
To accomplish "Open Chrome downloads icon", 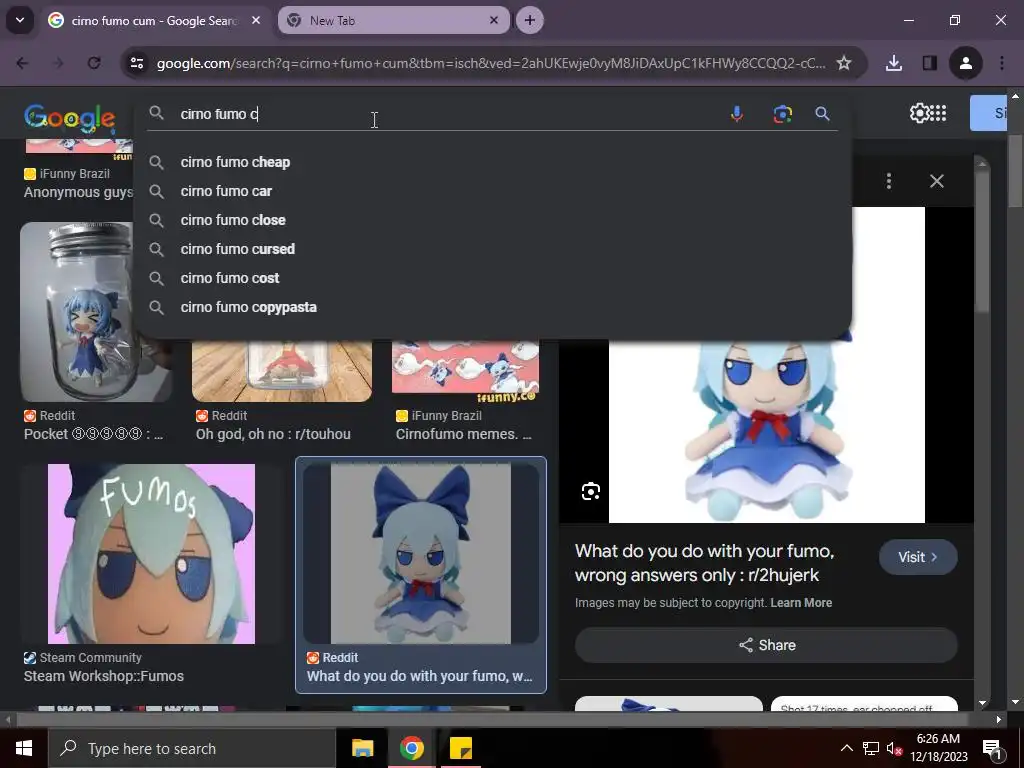I will [894, 63].
